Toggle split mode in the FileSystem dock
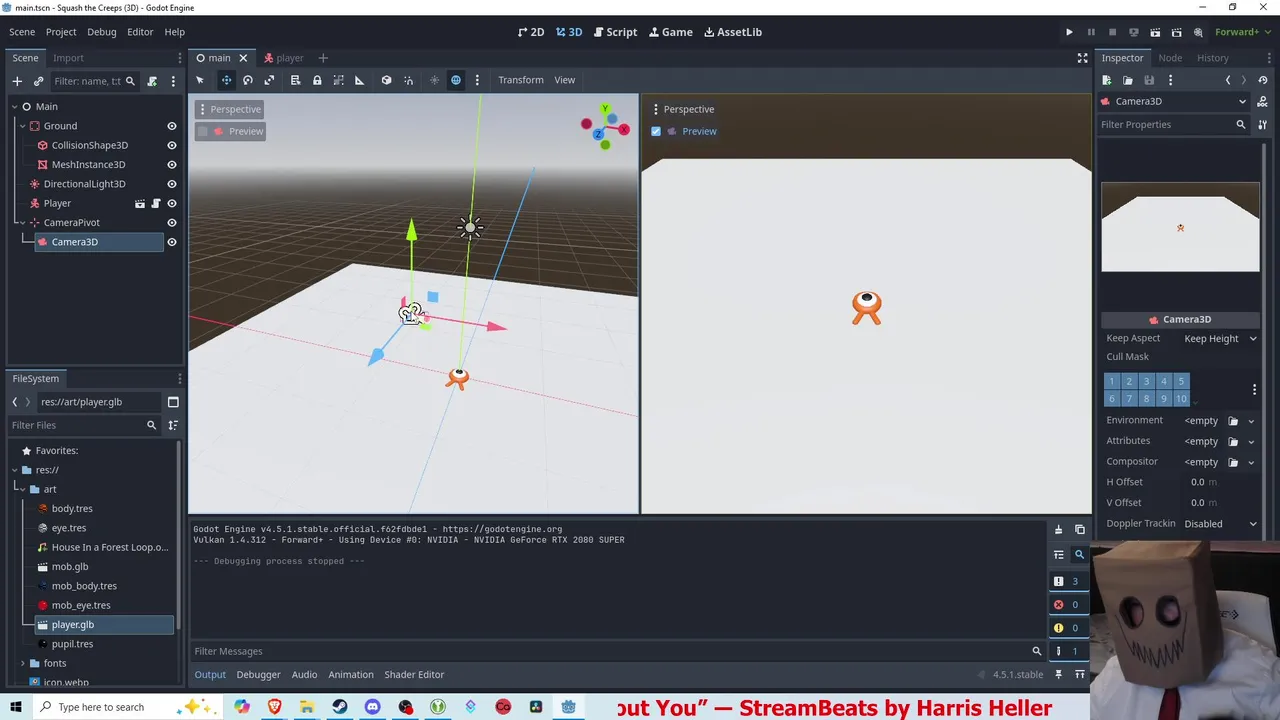This screenshot has width=1280, height=720. (173, 402)
